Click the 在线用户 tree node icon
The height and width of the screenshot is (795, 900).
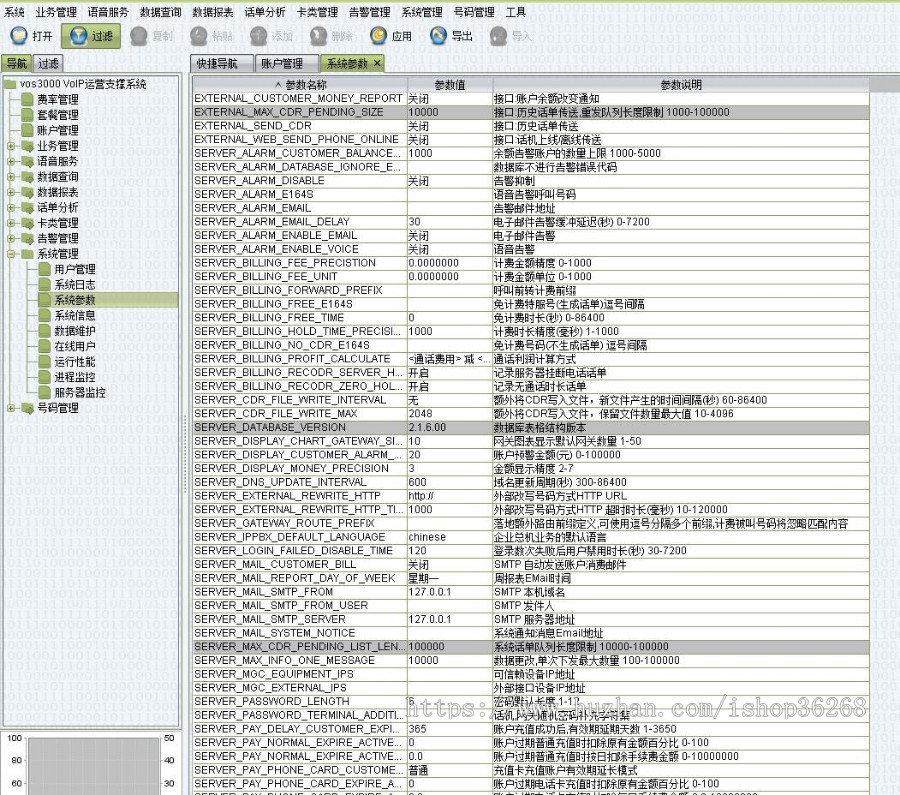[45, 346]
